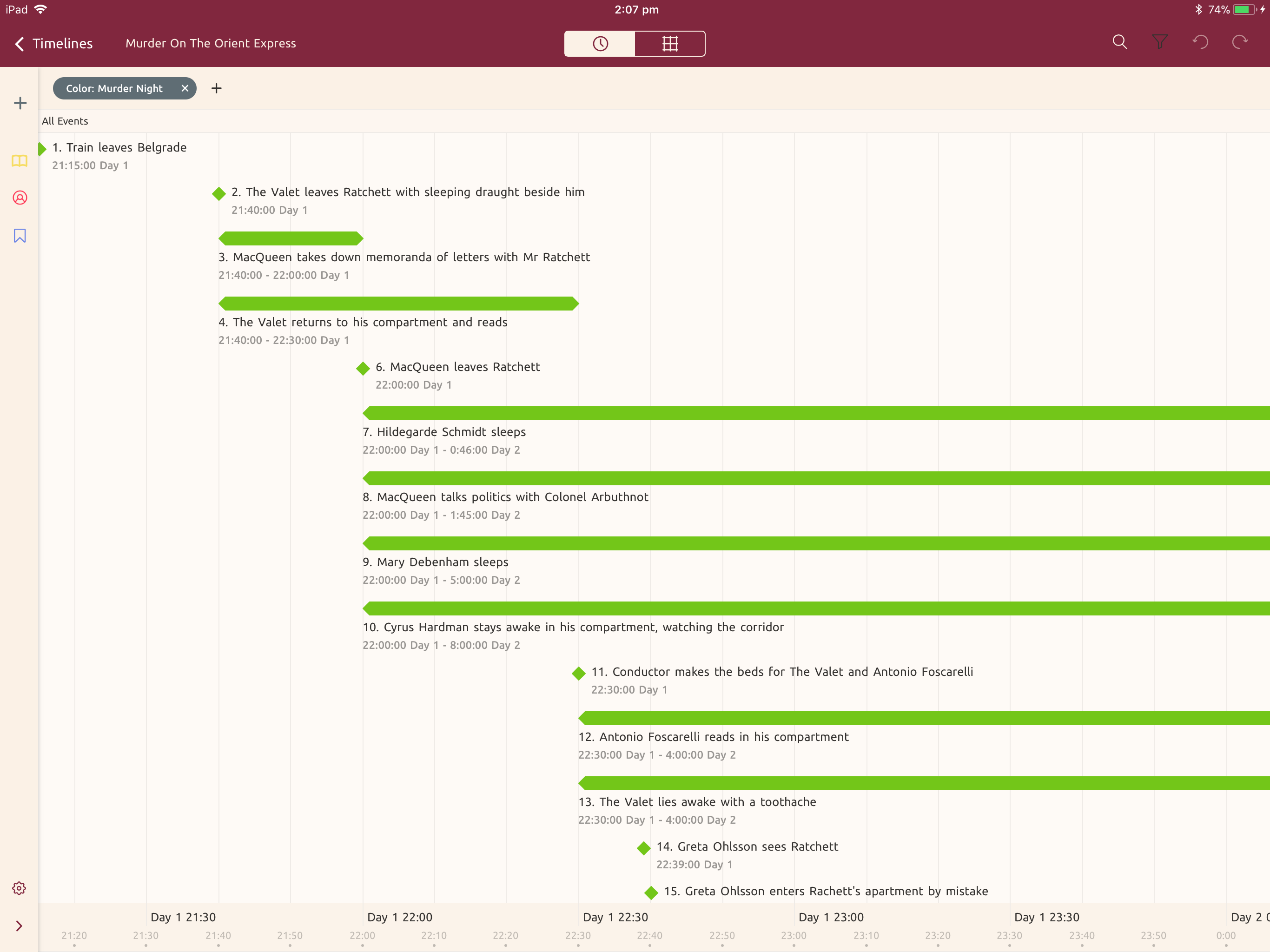Add a new event from sidebar
This screenshot has height=952, width=1270.
20,103
